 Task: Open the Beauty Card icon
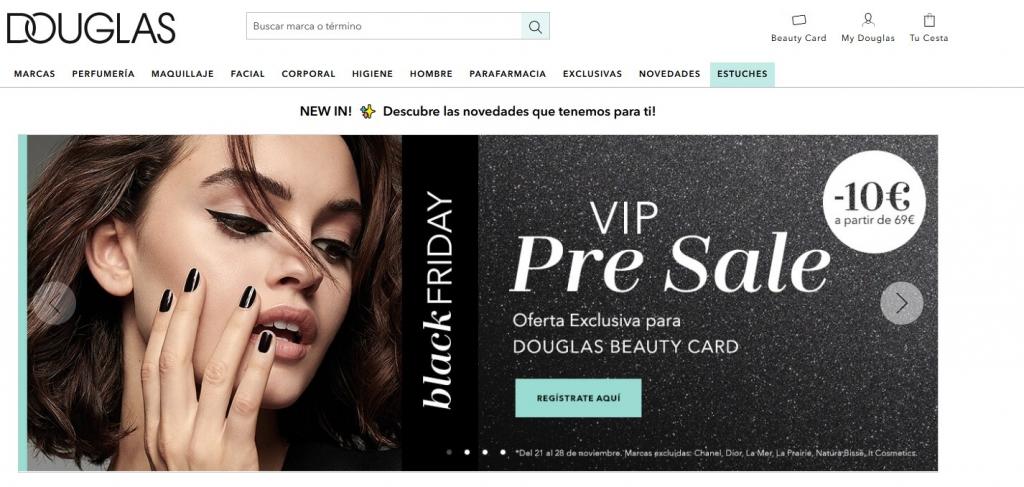(x=798, y=20)
